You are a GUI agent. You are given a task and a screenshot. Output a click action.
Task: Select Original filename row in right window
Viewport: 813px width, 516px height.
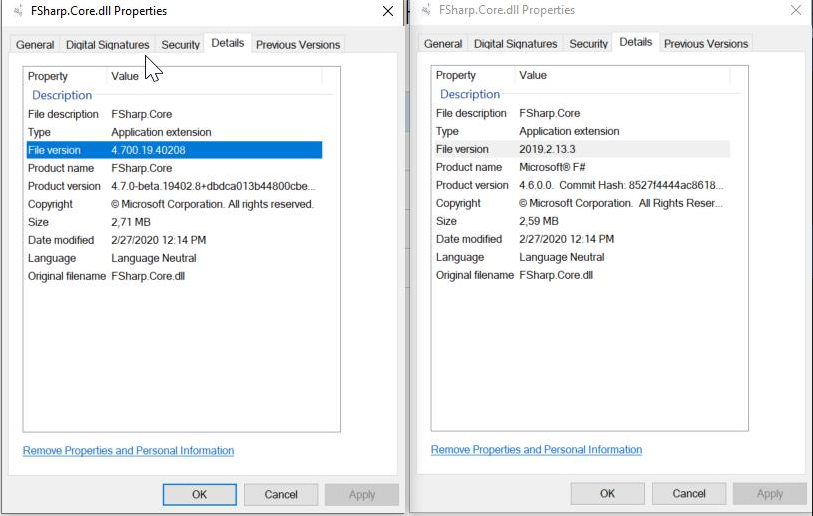582,275
